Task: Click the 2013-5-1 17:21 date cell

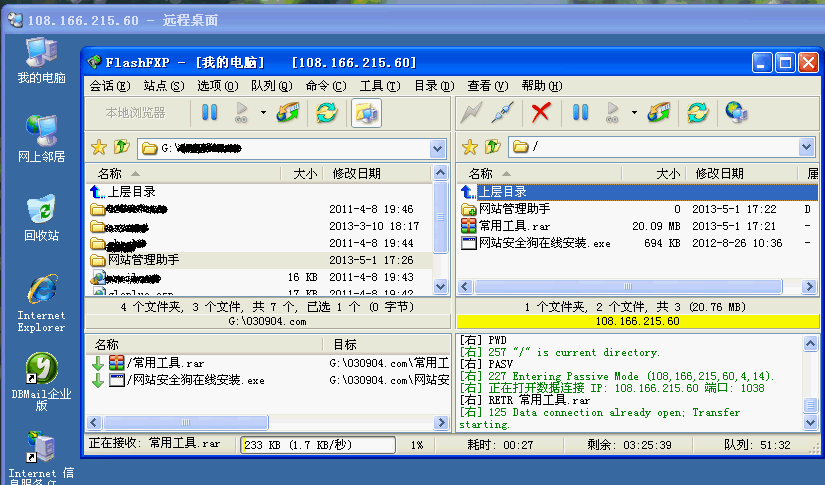Action: click(734, 226)
